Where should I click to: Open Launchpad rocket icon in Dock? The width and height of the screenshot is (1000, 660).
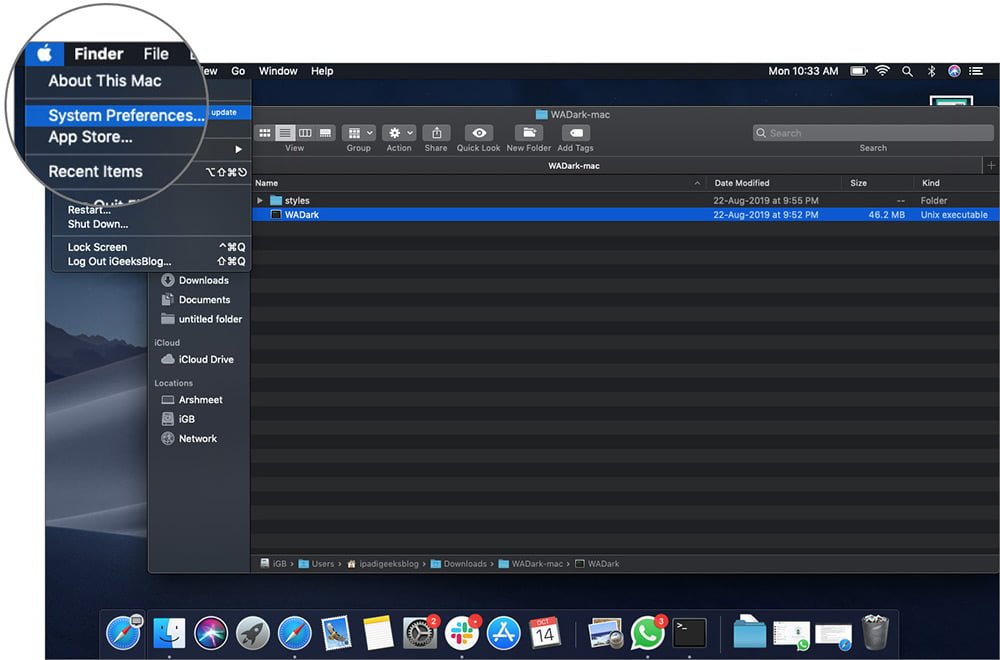coord(253,634)
